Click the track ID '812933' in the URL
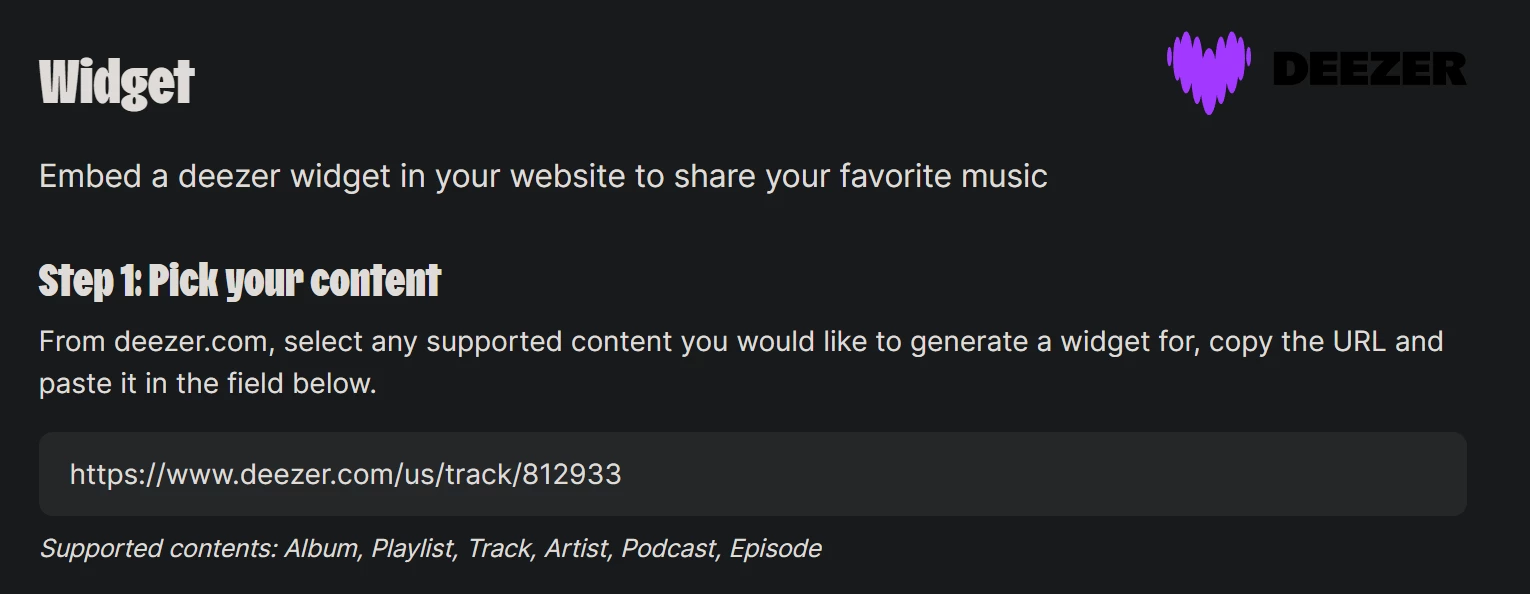1530x594 pixels. click(x=573, y=474)
